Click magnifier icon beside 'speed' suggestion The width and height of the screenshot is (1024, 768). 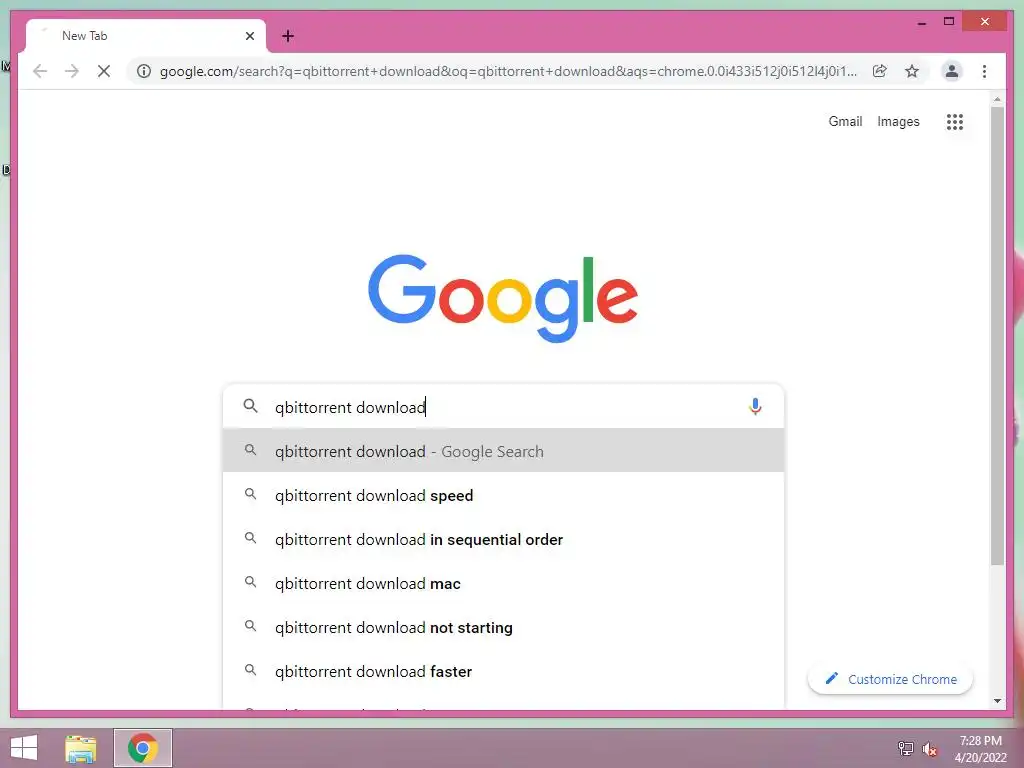point(250,494)
